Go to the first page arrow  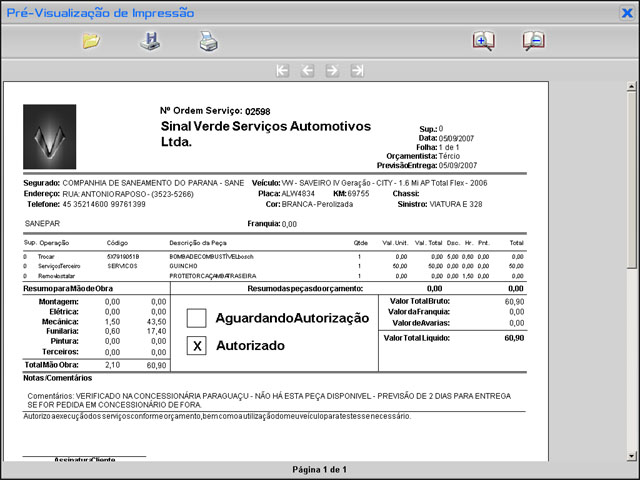click(x=282, y=71)
